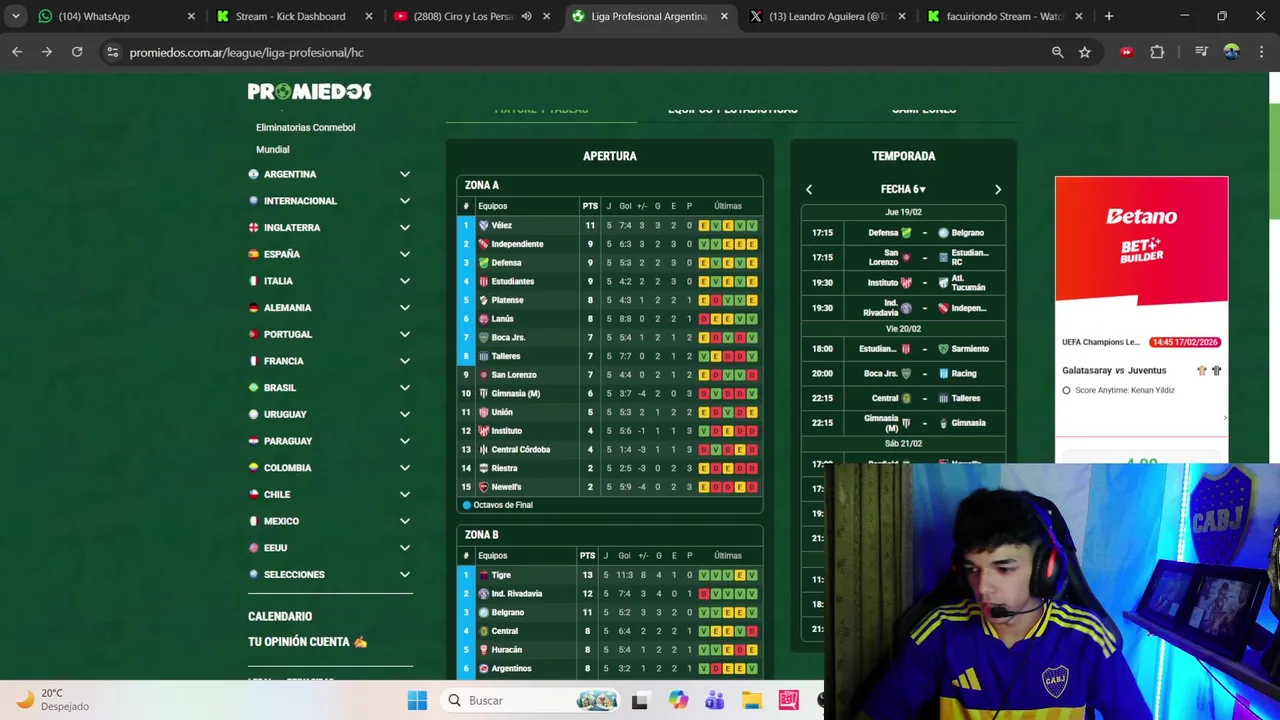The height and width of the screenshot is (720, 1280).
Task: Open Estudiantes row in Zona A
Action: click(x=610, y=281)
